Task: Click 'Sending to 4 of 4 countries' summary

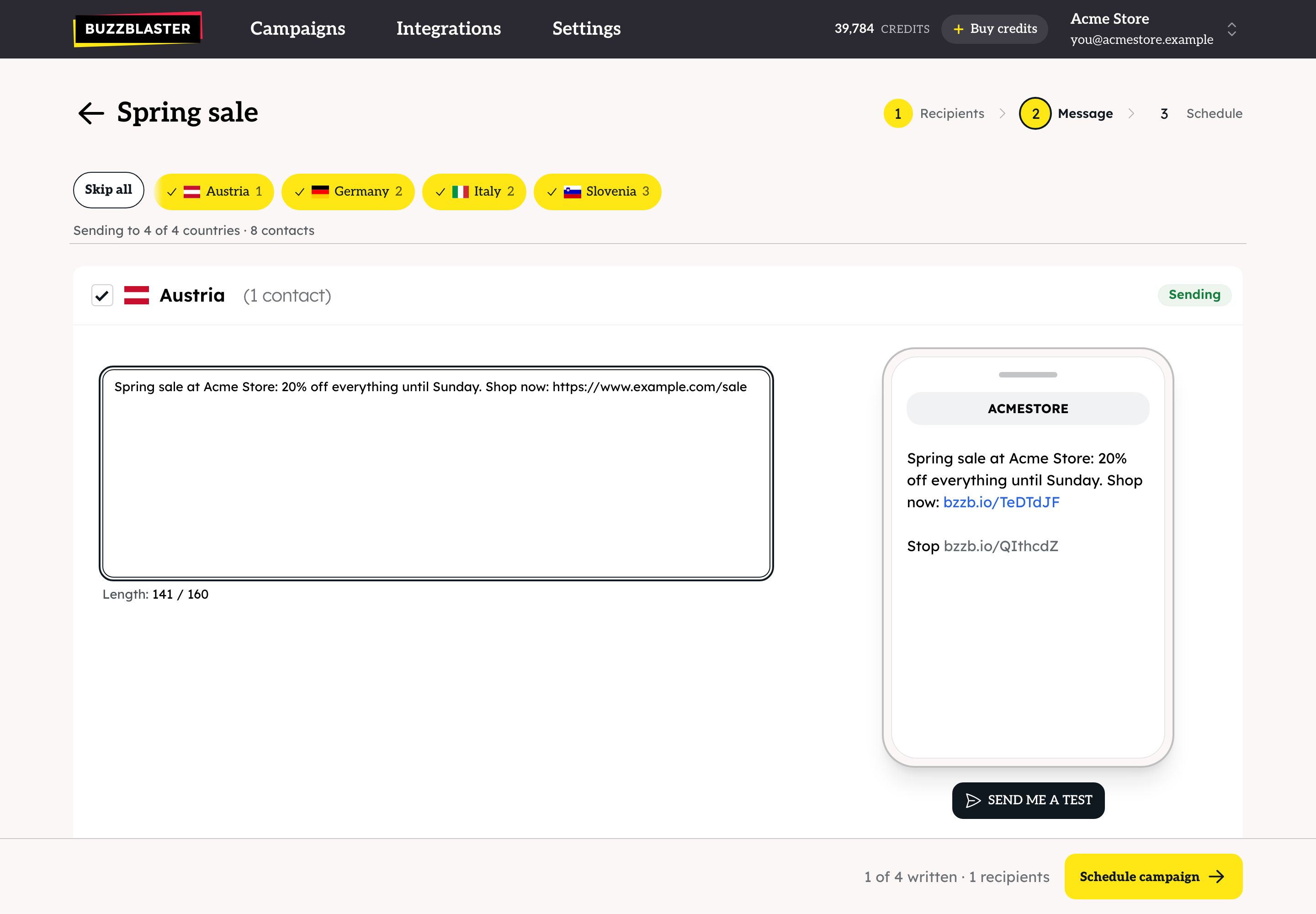Action: click(x=194, y=230)
